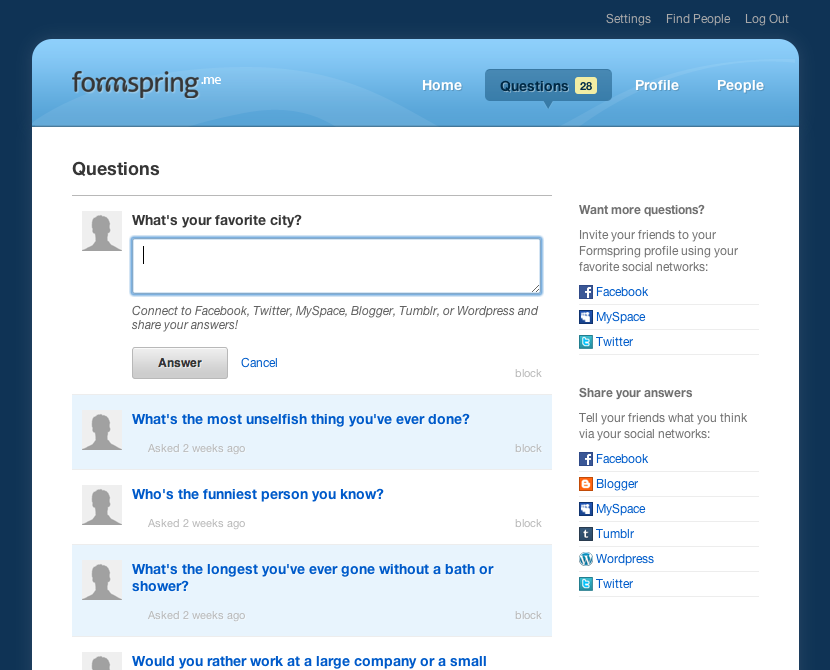
Task: Click the Tumblr icon in Share your answers
Action: [x=586, y=534]
